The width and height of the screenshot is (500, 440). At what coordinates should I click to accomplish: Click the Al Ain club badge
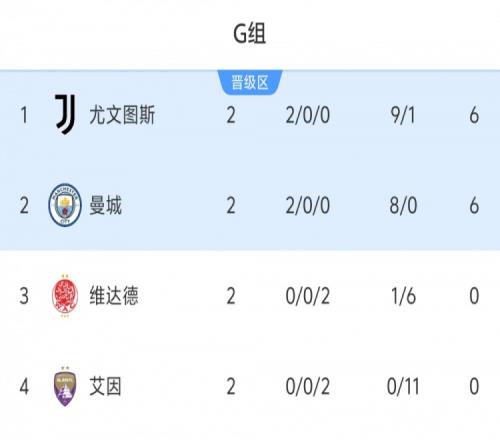(65, 386)
